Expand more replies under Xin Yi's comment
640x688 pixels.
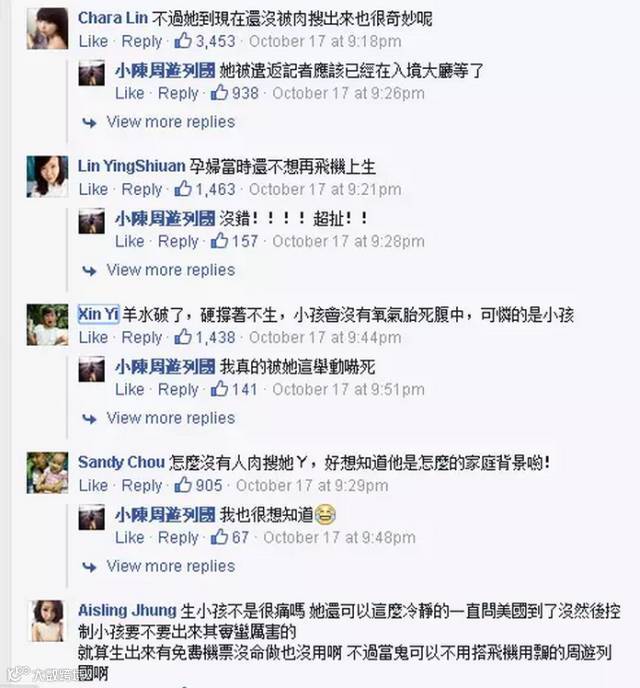[x=171, y=418]
